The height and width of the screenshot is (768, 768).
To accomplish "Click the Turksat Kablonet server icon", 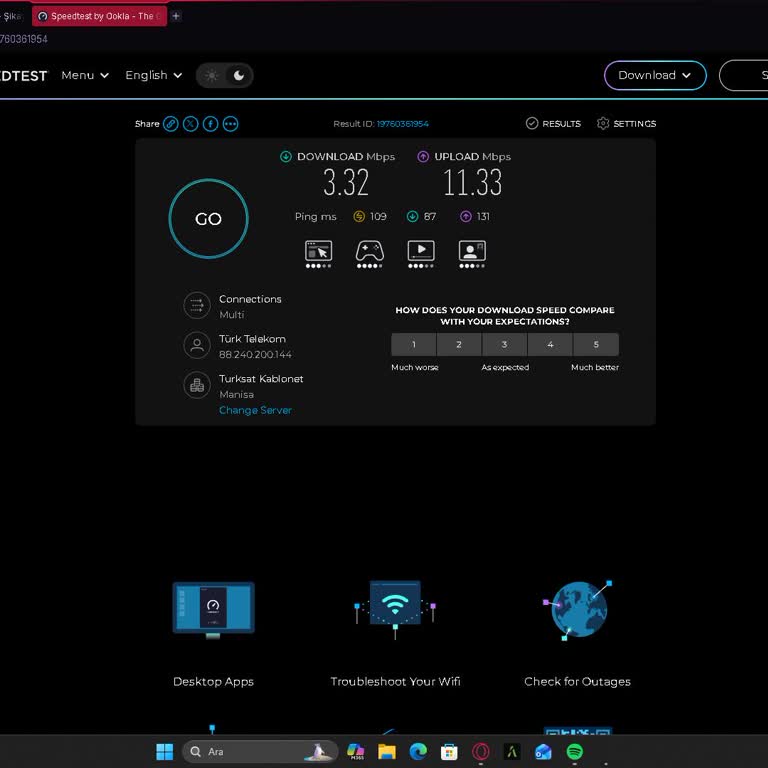I will tap(197, 385).
